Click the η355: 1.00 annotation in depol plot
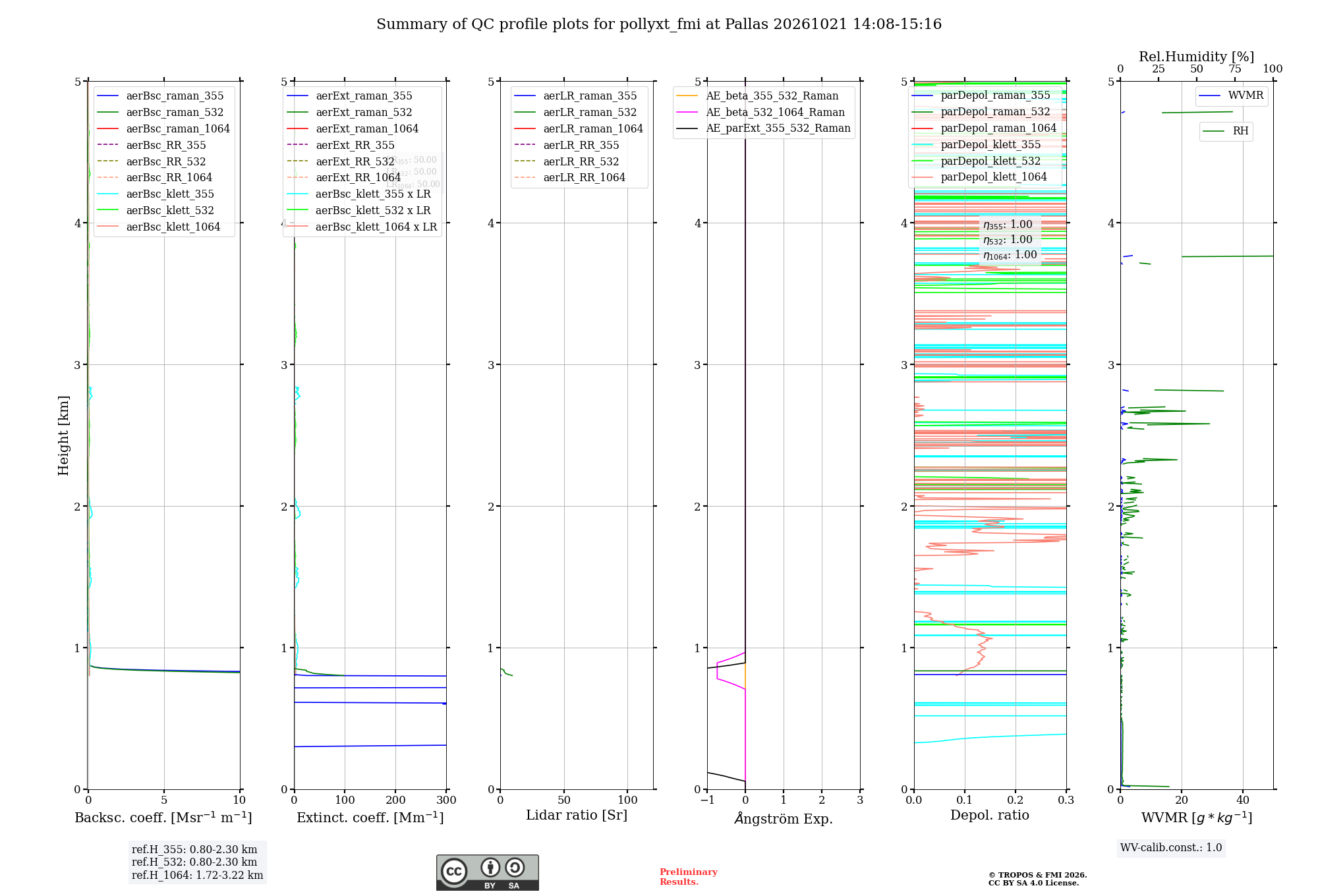1318x896 pixels. [1008, 225]
